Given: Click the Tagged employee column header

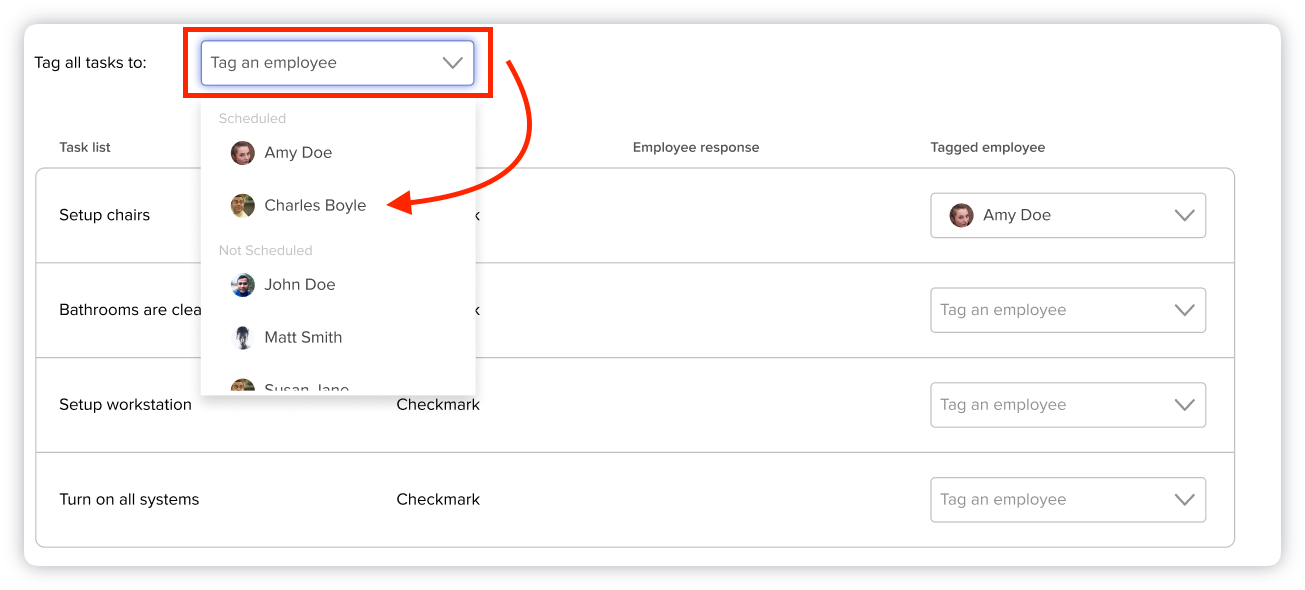Looking at the screenshot, I should 987,148.
